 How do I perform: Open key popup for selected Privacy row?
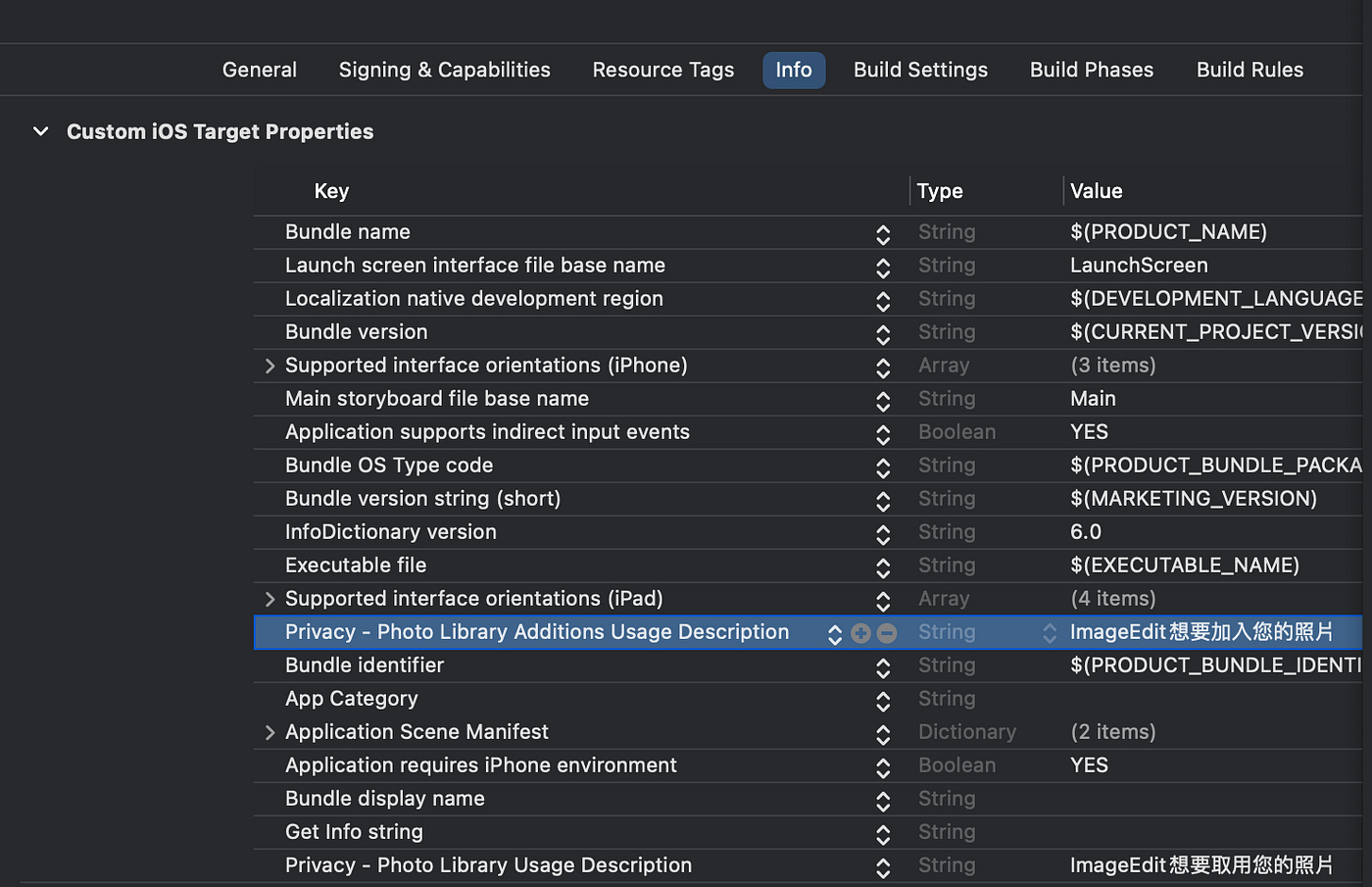tap(834, 634)
